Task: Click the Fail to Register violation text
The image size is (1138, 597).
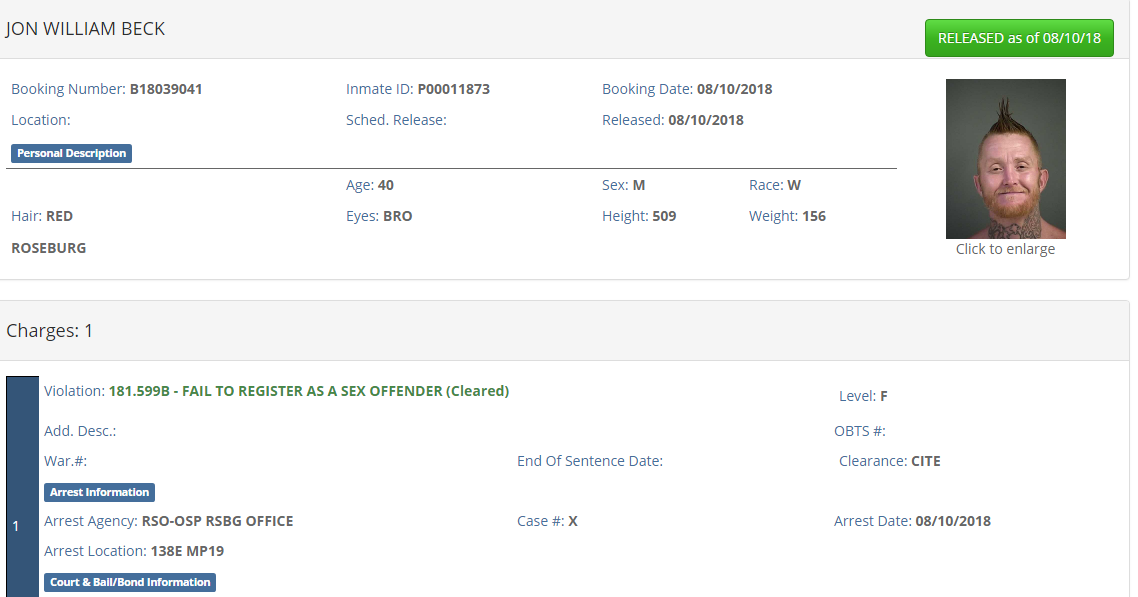Action: [x=308, y=391]
